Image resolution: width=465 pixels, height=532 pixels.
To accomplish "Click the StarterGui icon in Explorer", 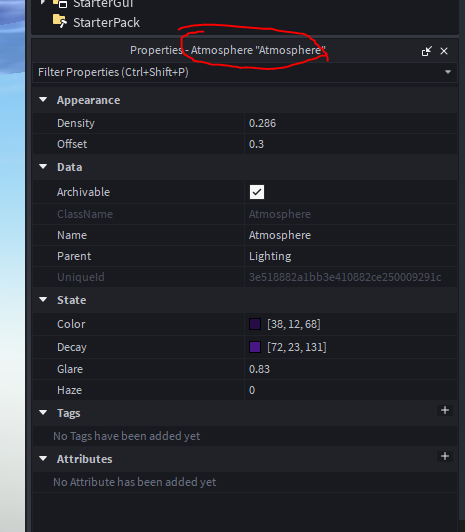I will click(60, 3).
